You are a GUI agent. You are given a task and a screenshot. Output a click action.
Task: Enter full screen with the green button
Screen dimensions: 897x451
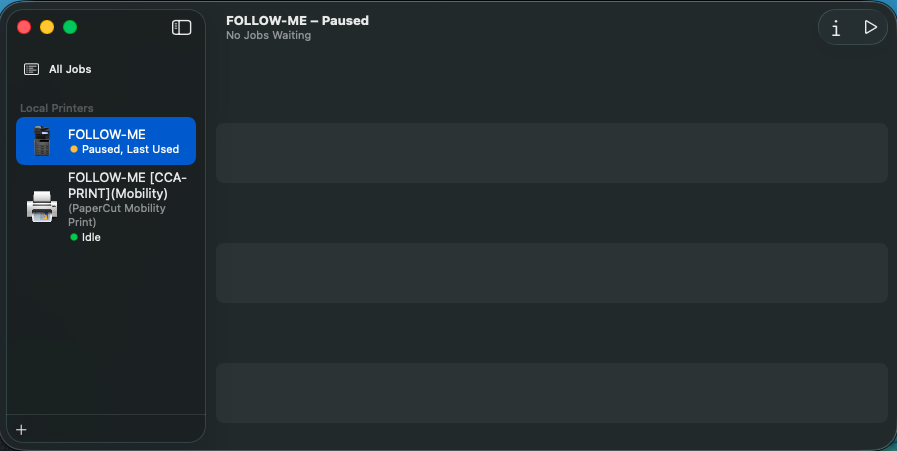(x=70, y=27)
